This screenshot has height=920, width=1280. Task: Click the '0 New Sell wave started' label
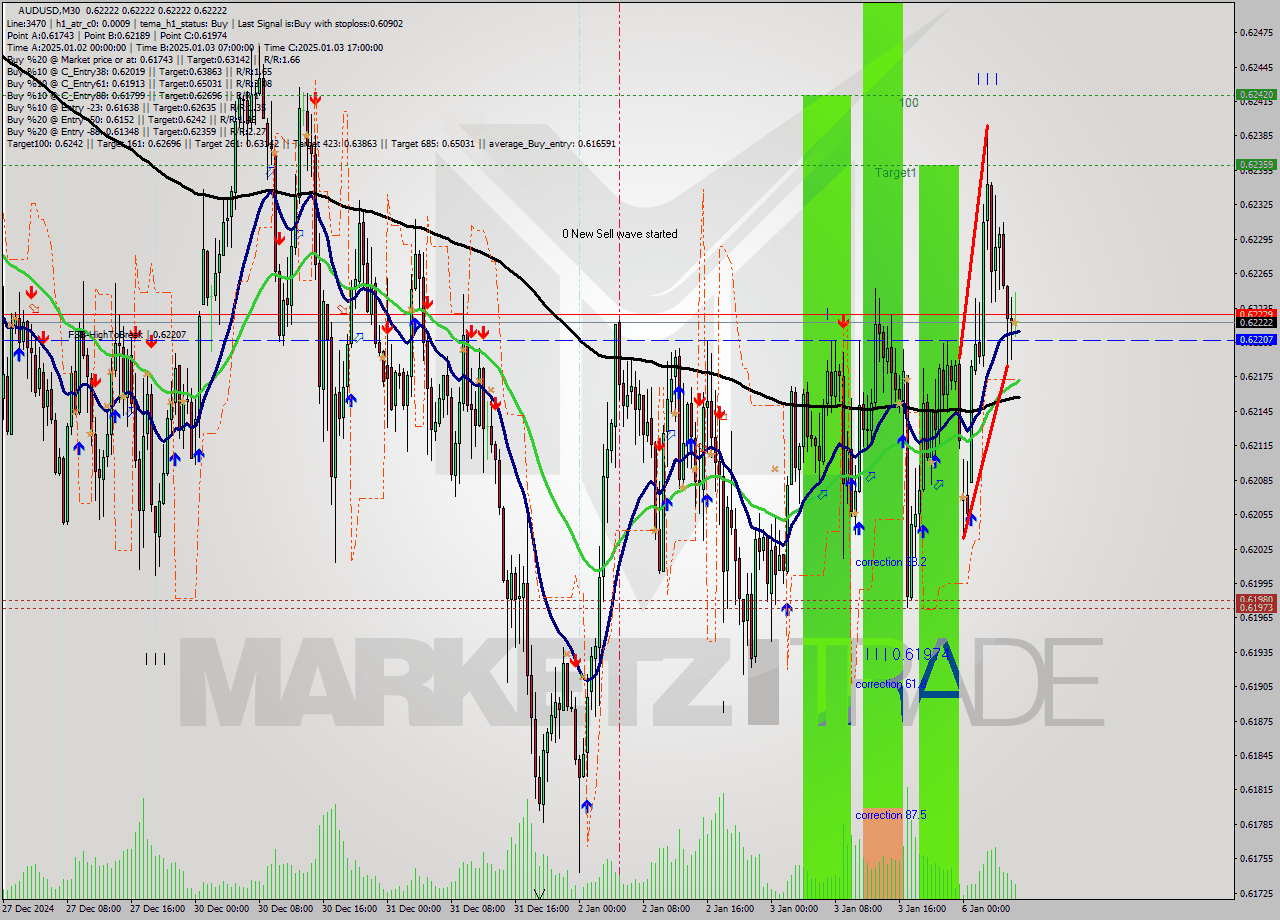coord(619,234)
